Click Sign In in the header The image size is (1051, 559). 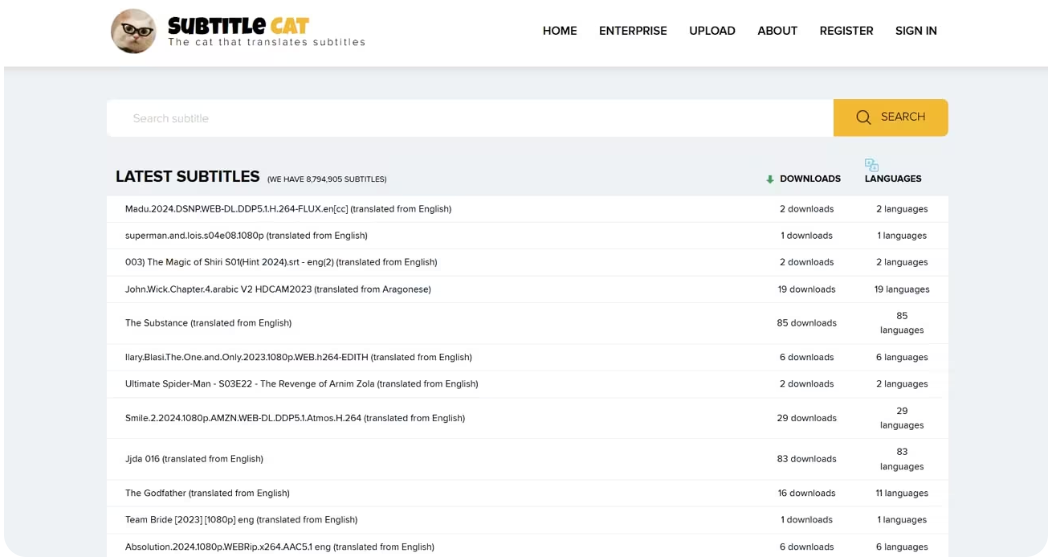point(915,31)
